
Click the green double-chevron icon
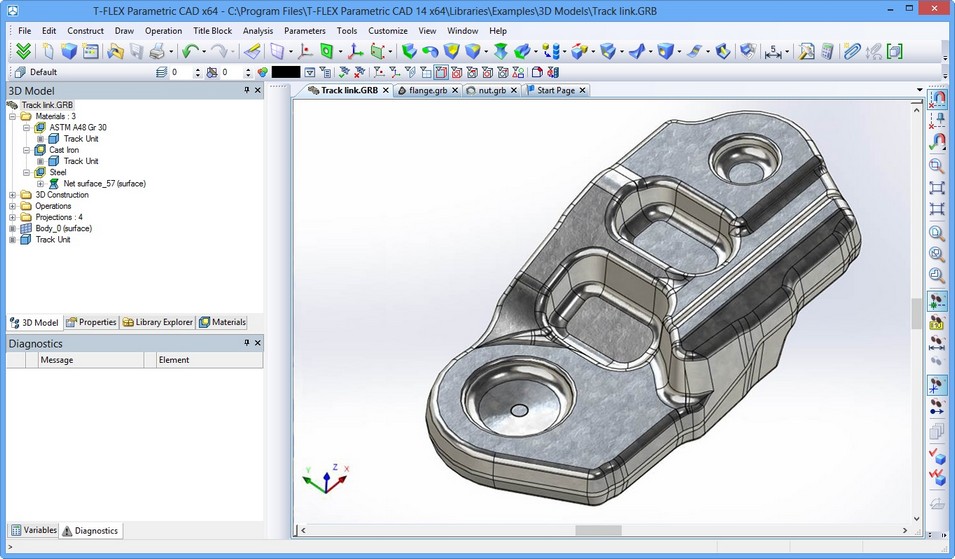[22, 51]
